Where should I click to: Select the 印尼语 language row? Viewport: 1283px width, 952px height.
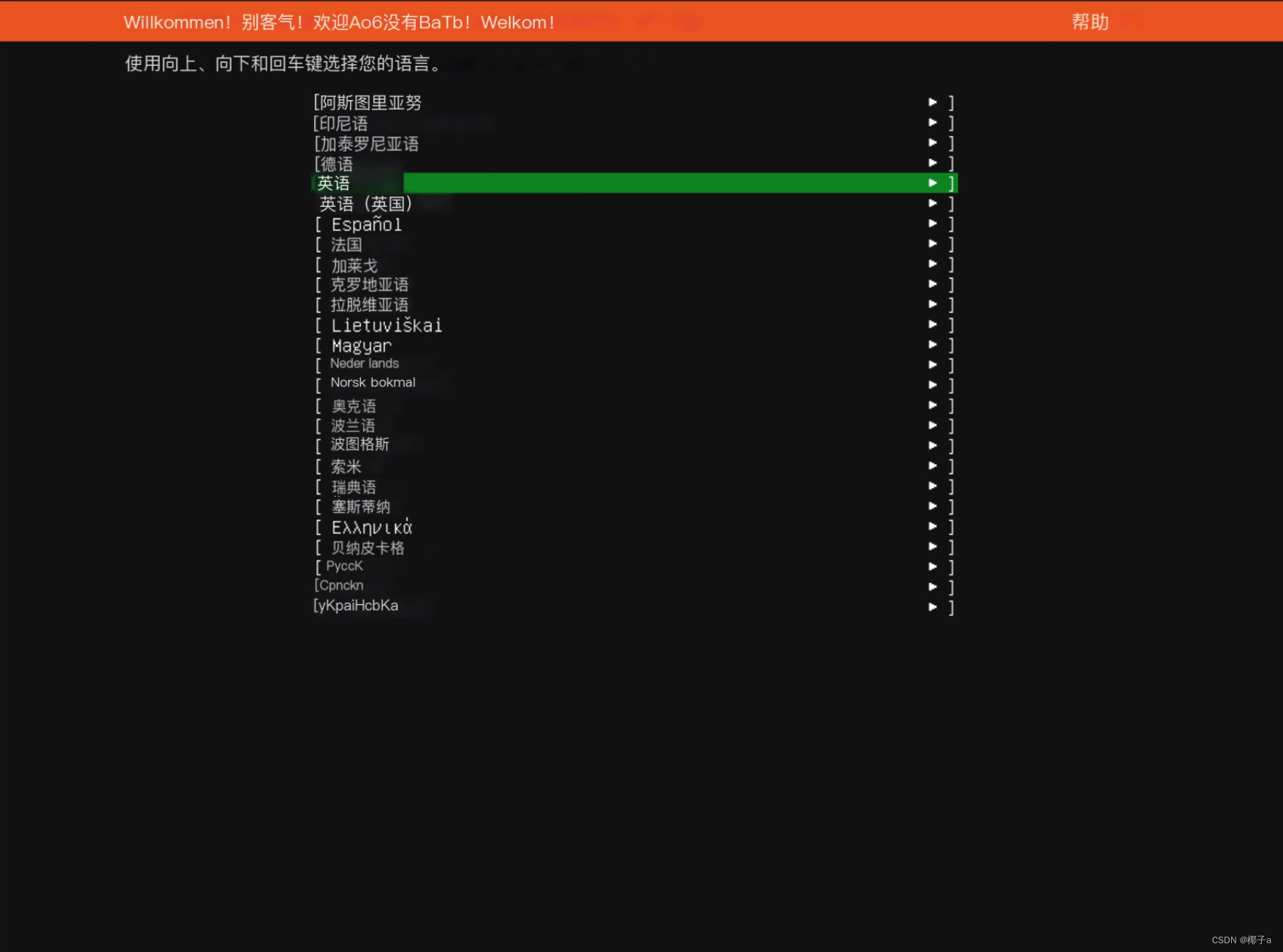click(x=633, y=123)
